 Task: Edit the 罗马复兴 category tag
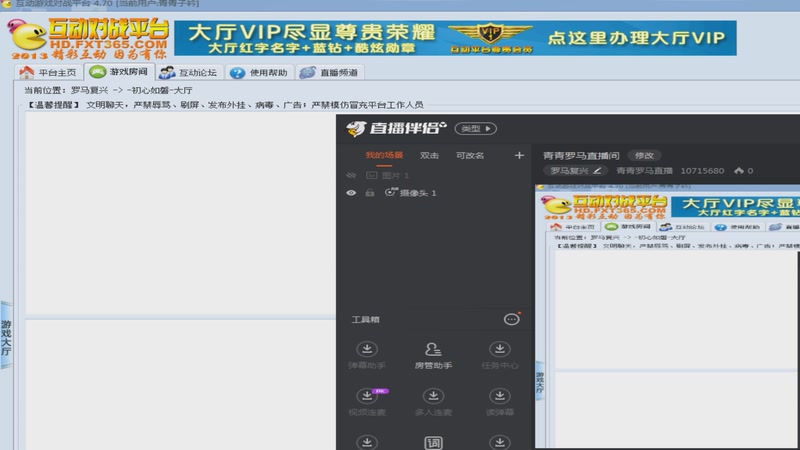[x=575, y=171]
